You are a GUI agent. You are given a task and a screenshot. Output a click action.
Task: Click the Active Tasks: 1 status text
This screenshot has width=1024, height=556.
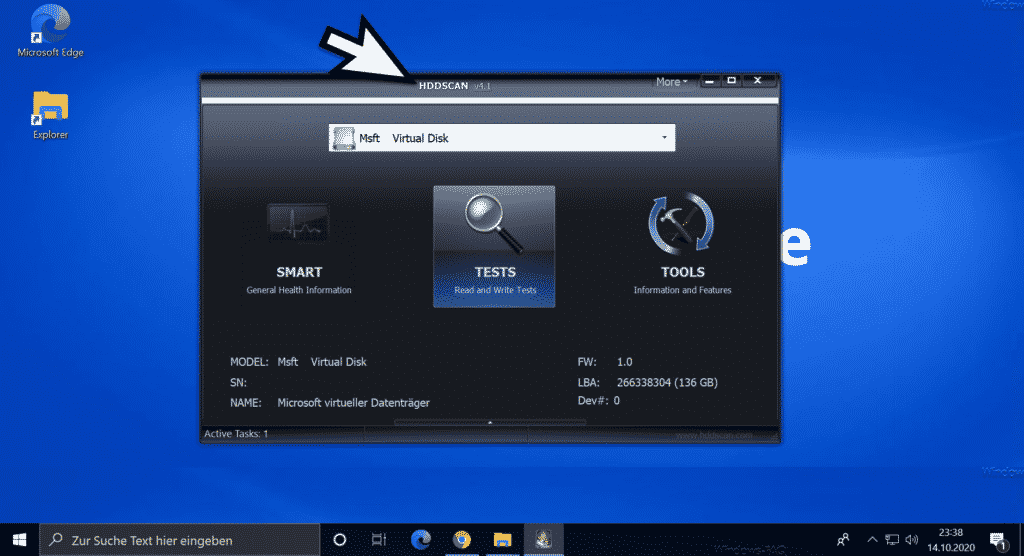click(236, 434)
